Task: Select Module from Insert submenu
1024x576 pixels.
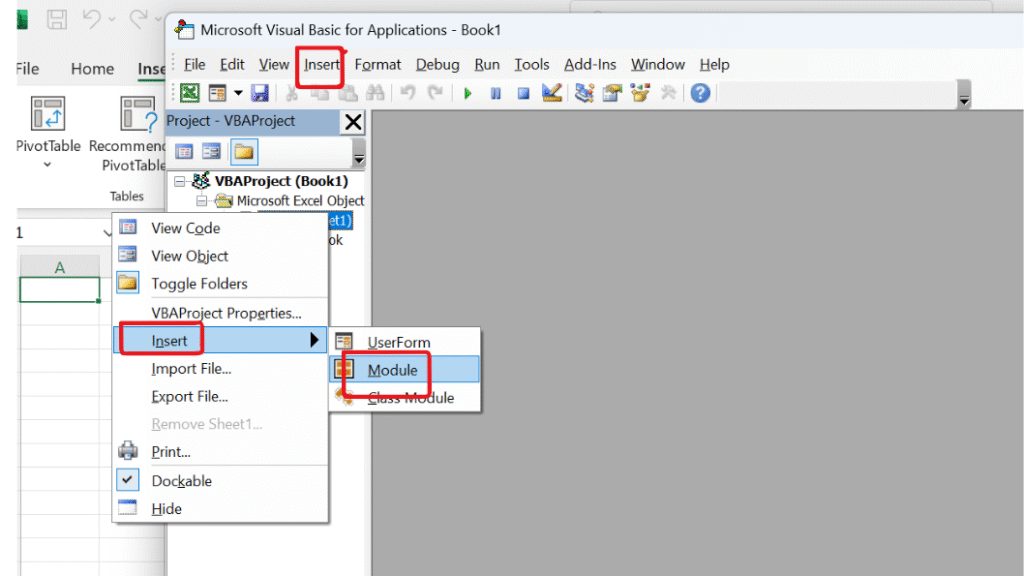Action: coord(405,370)
